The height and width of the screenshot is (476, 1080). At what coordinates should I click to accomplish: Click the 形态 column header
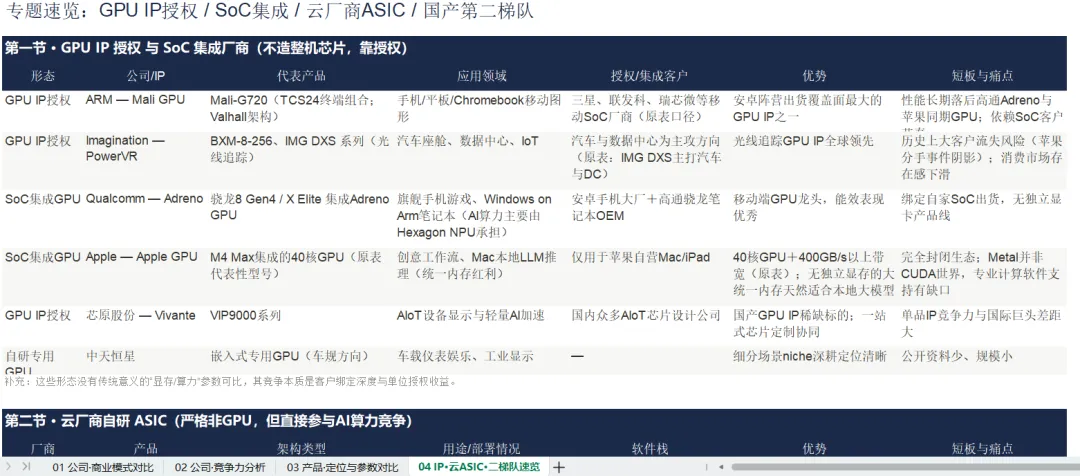click(43, 76)
